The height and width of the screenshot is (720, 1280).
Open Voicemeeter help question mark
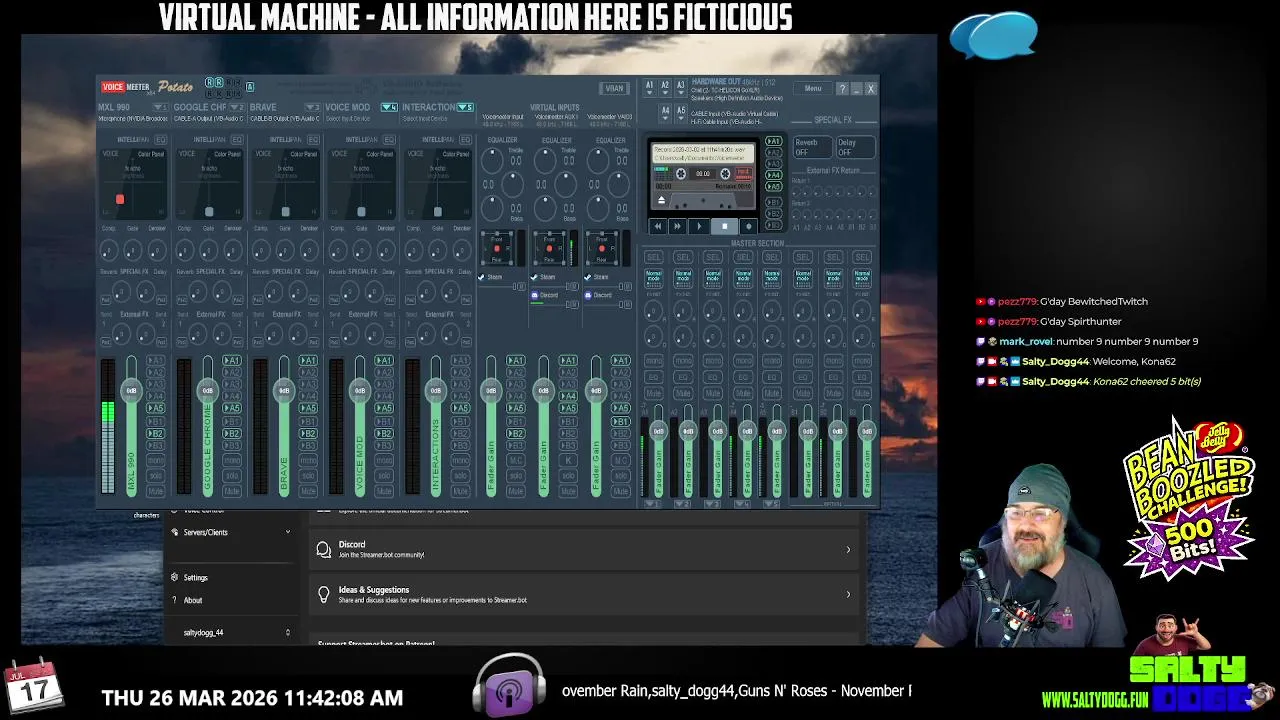[x=842, y=89]
